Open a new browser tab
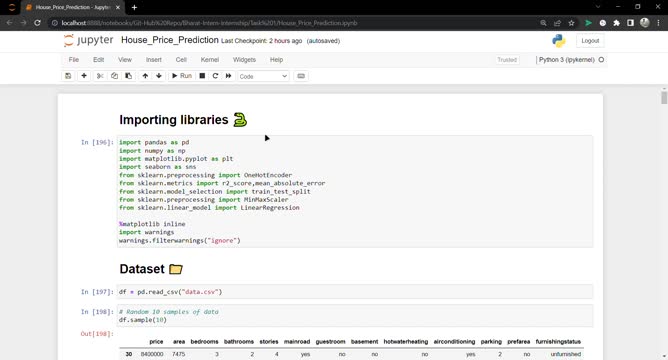The image size is (668, 360). click(x=134, y=7)
